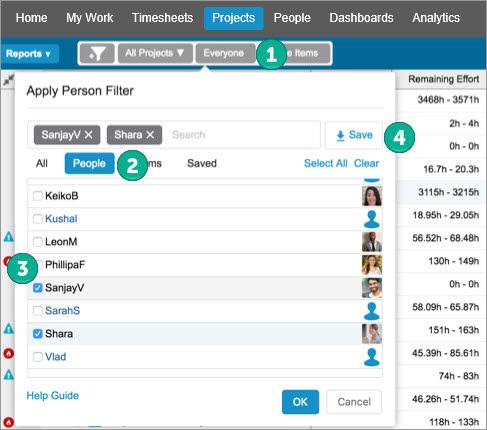The width and height of the screenshot is (487, 430).
Task: Open the Reports dropdown
Action: [x=29, y=54]
